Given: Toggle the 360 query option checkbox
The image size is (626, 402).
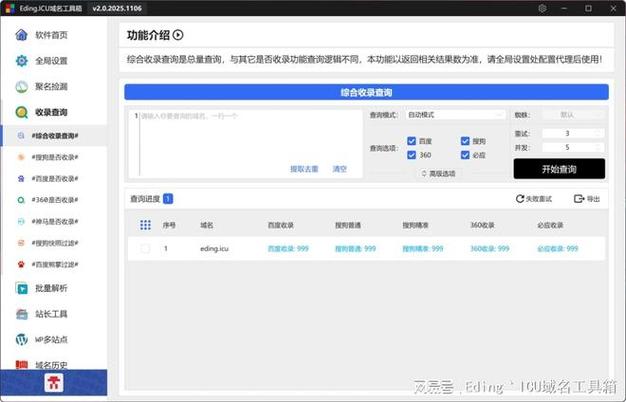Looking at the screenshot, I should coord(412,155).
